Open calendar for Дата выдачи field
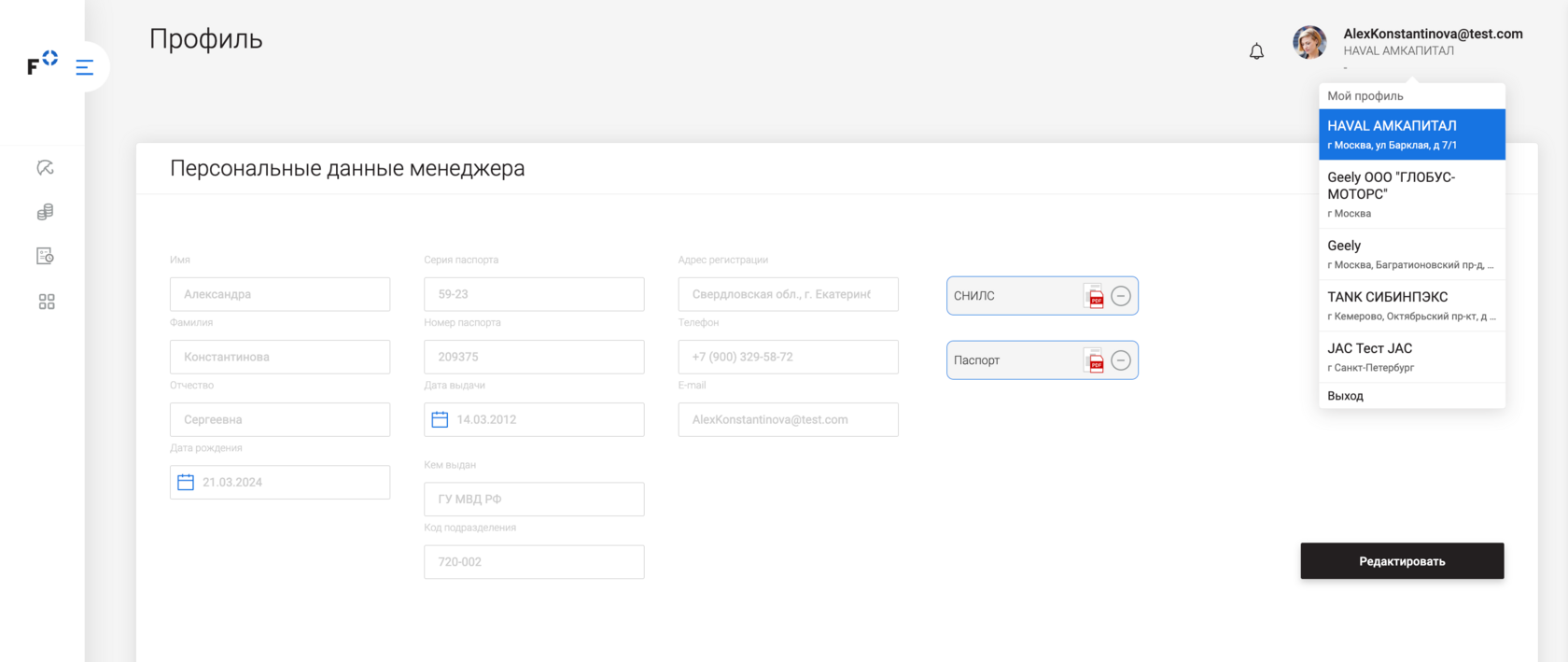This screenshot has height=662, width=1568. (x=440, y=420)
